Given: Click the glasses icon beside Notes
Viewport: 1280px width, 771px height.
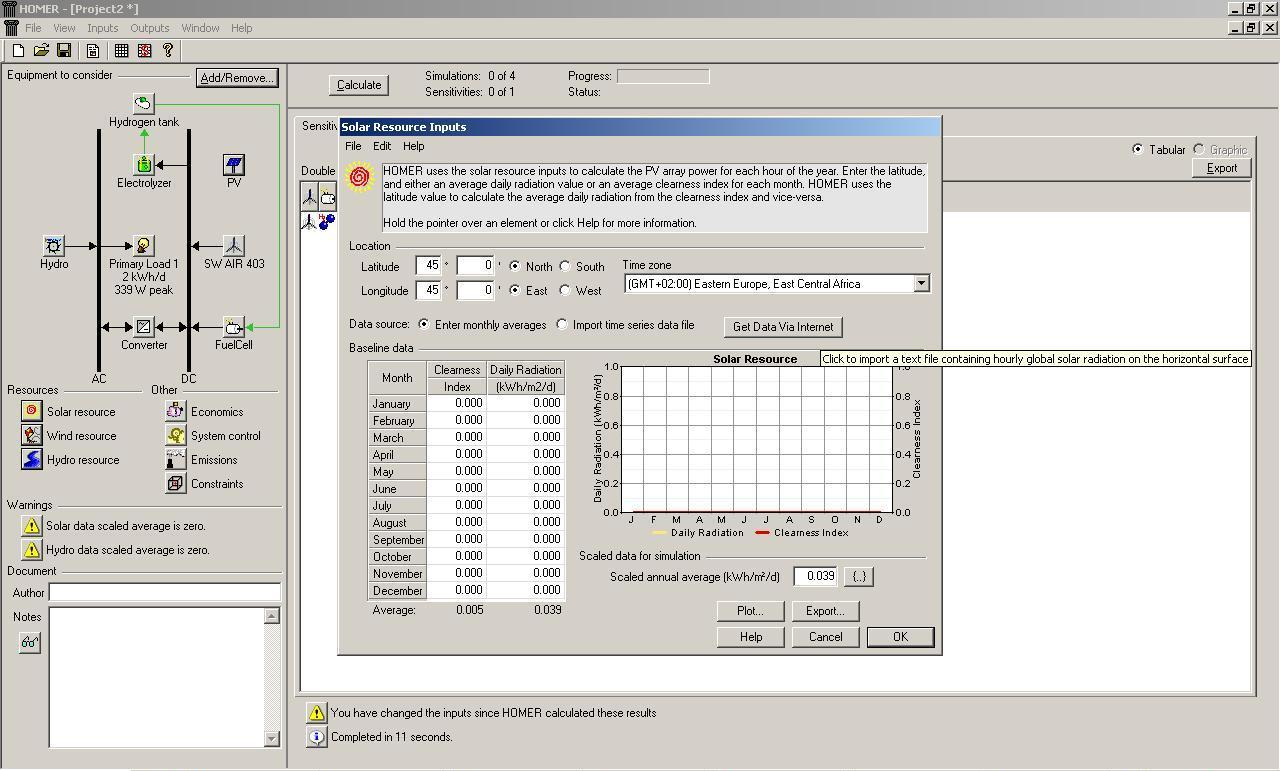Looking at the screenshot, I should click(29, 643).
